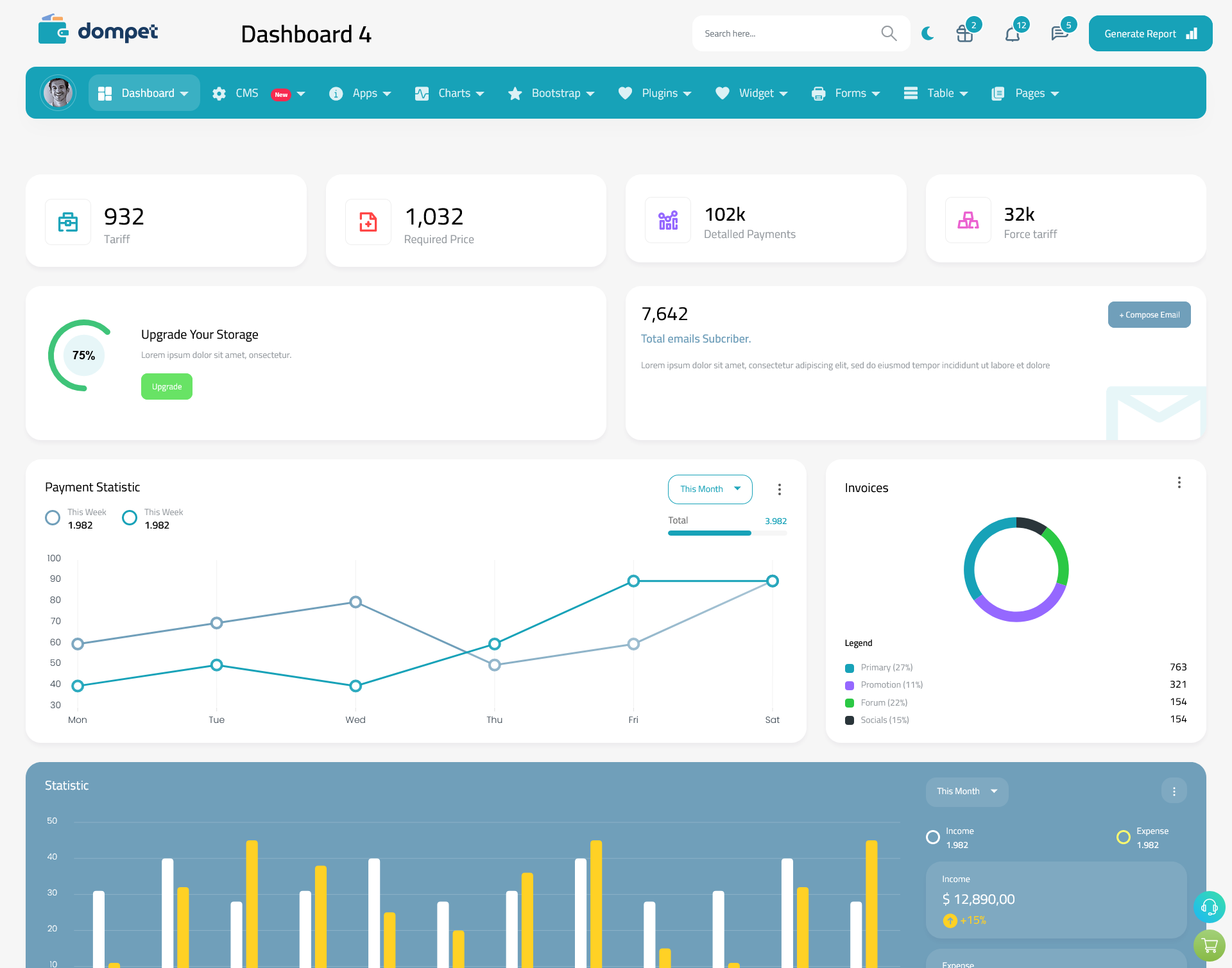Click the Compose Email button
Screen dimensions: 1232x968
pyautogui.click(x=1148, y=314)
